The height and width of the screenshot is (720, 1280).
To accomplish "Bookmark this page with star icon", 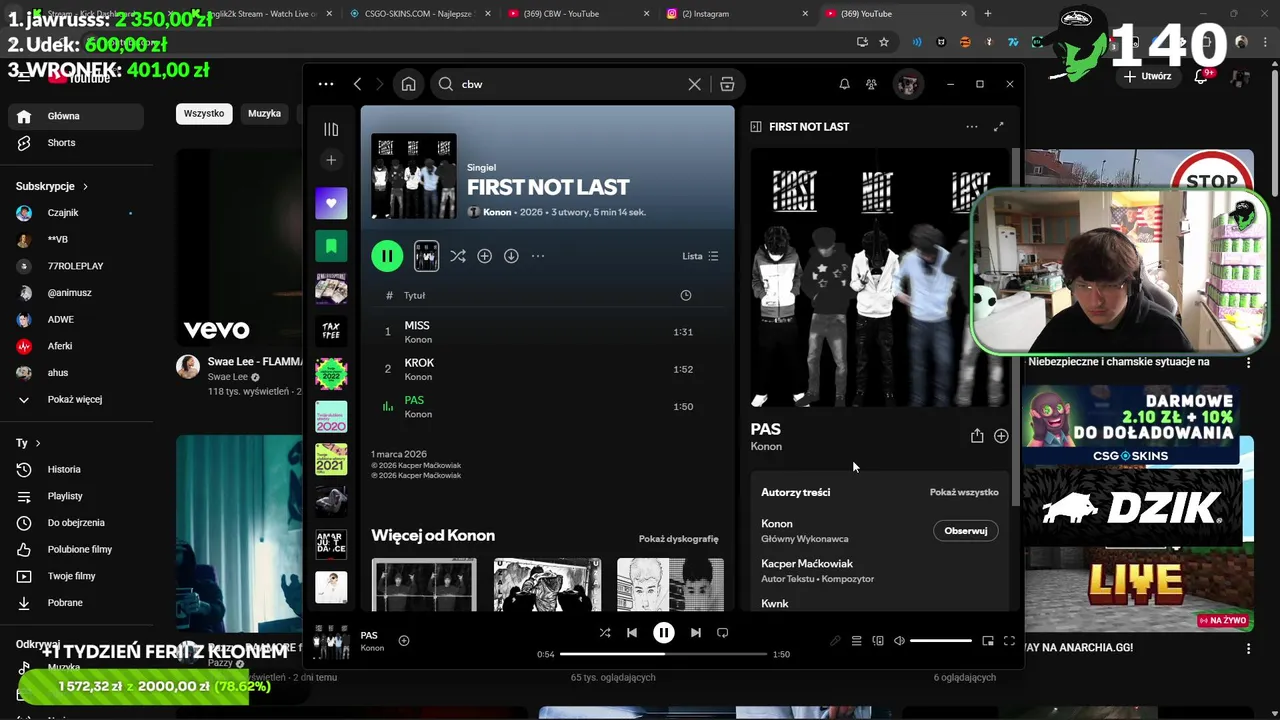I will (x=884, y=42).
